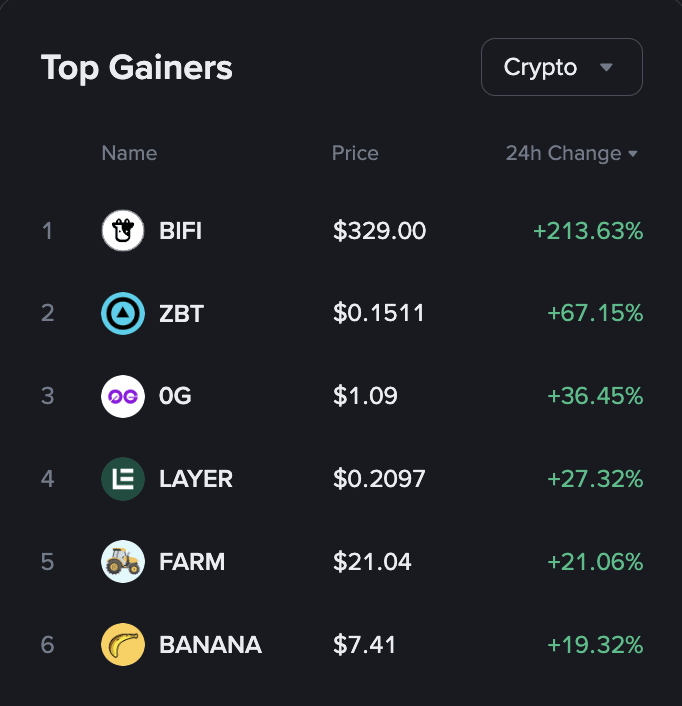Sort by 24h Change column

(563, 153)
